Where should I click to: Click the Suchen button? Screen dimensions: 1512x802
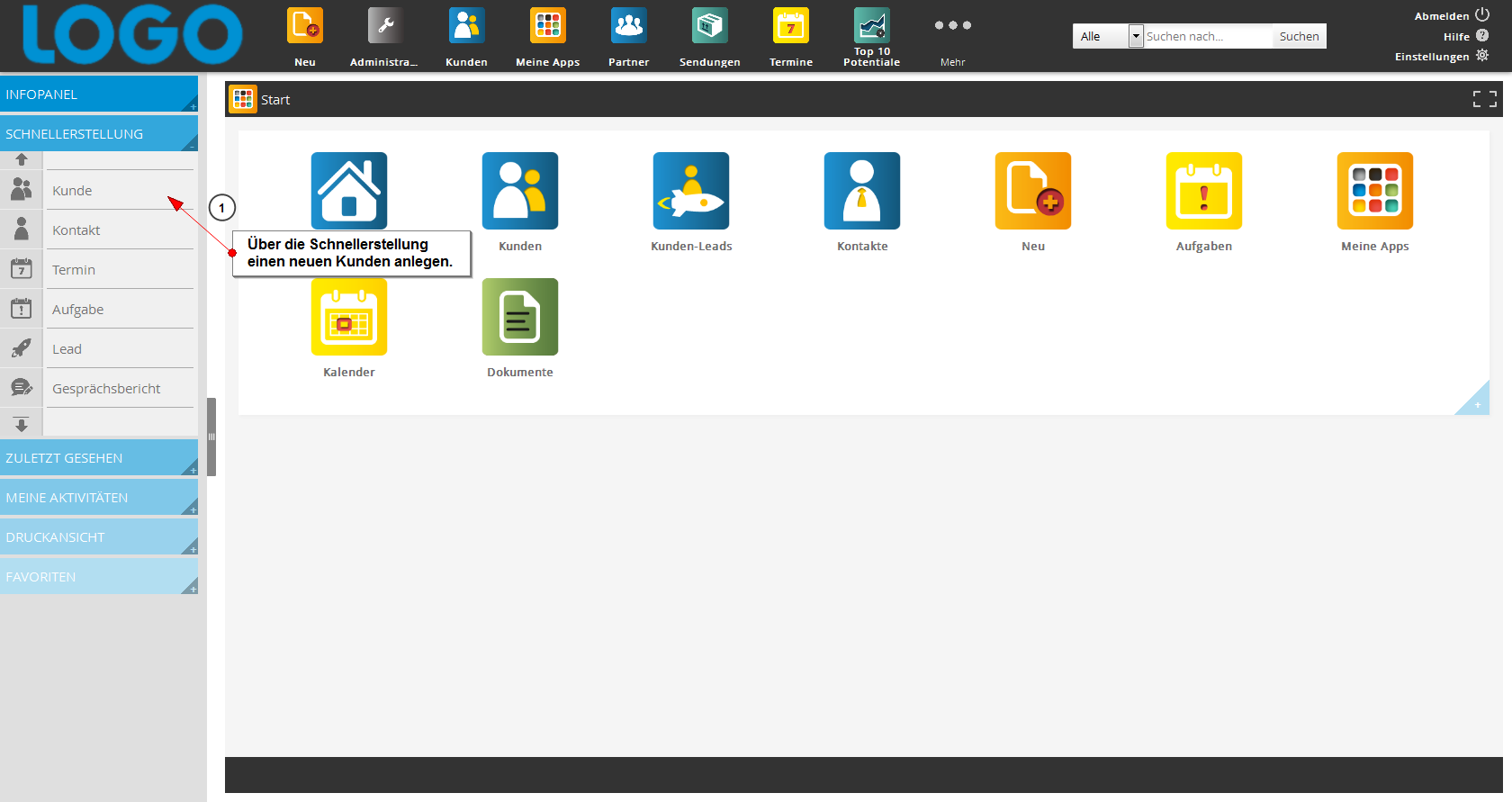1299,36
